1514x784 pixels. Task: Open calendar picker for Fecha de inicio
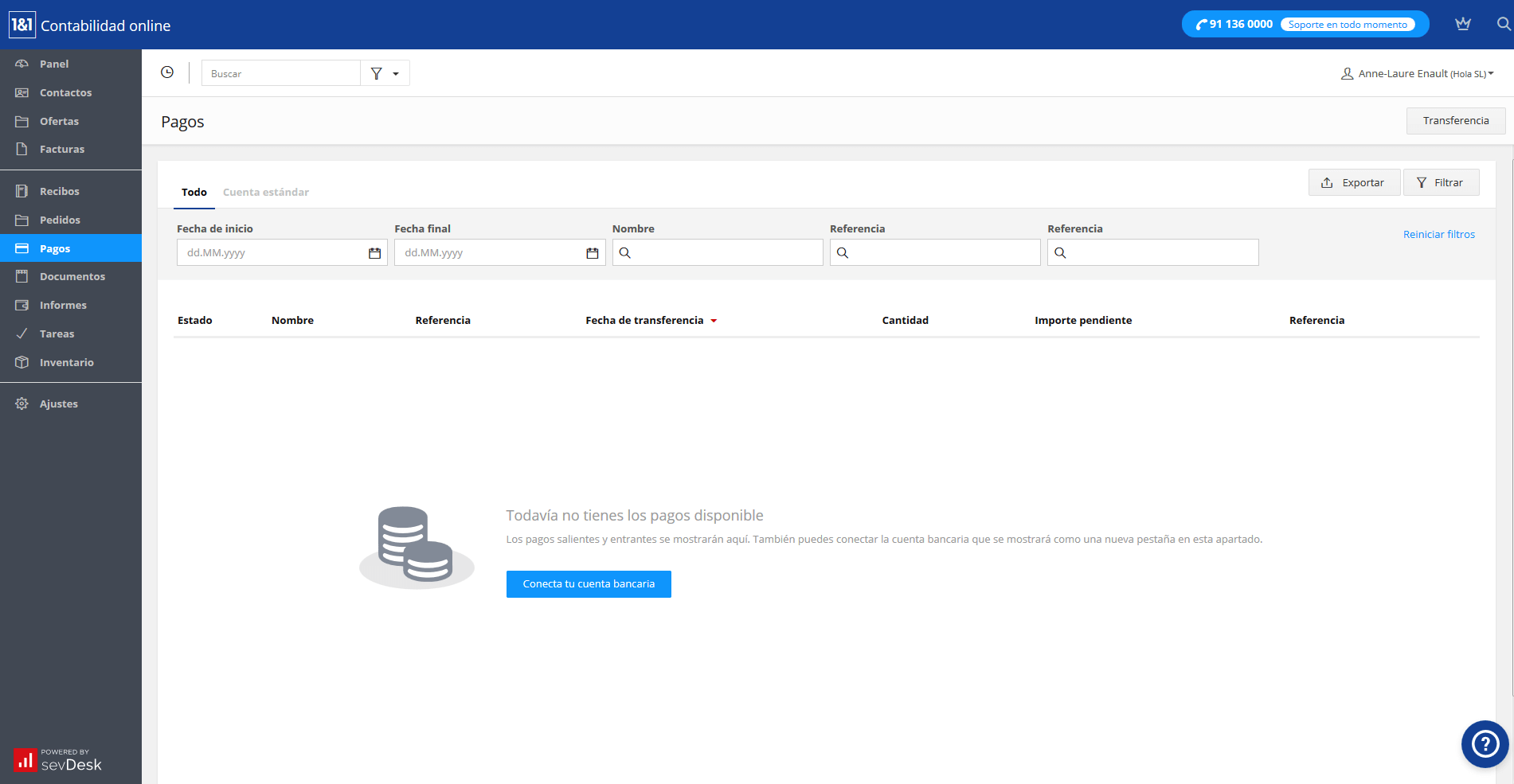coord(374,253)
